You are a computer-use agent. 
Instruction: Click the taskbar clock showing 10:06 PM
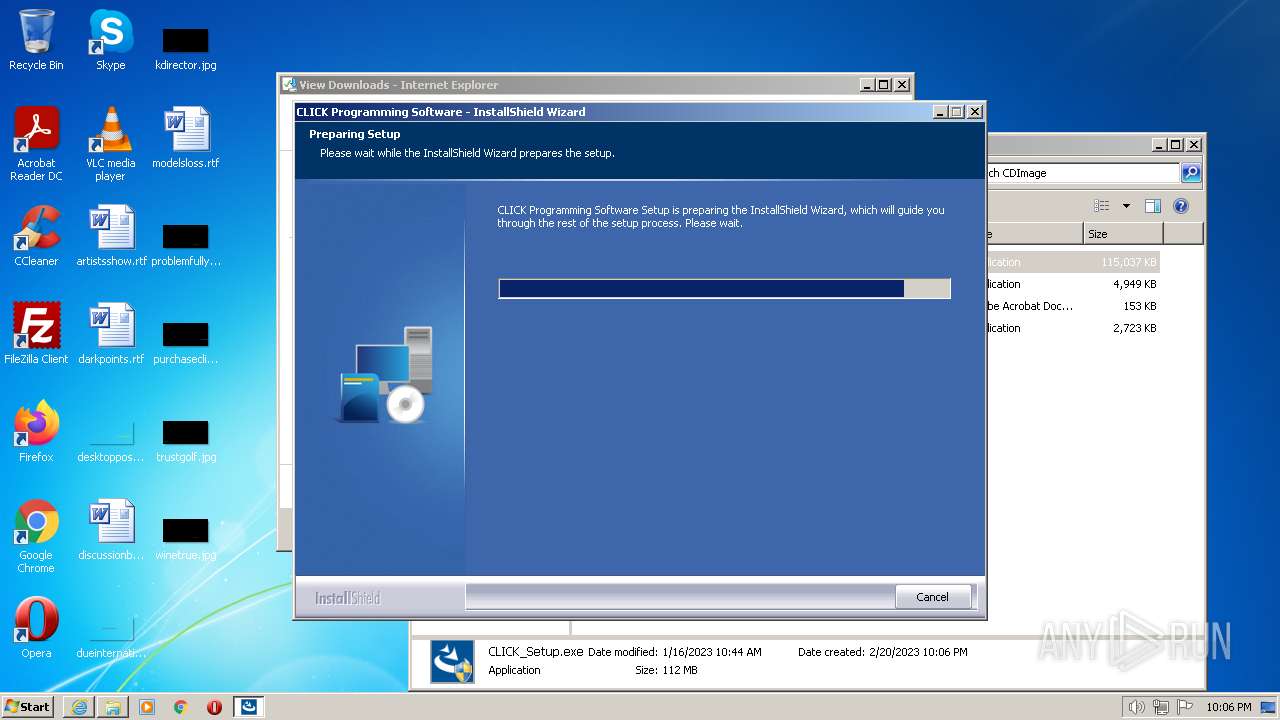tap(1228, 707)
